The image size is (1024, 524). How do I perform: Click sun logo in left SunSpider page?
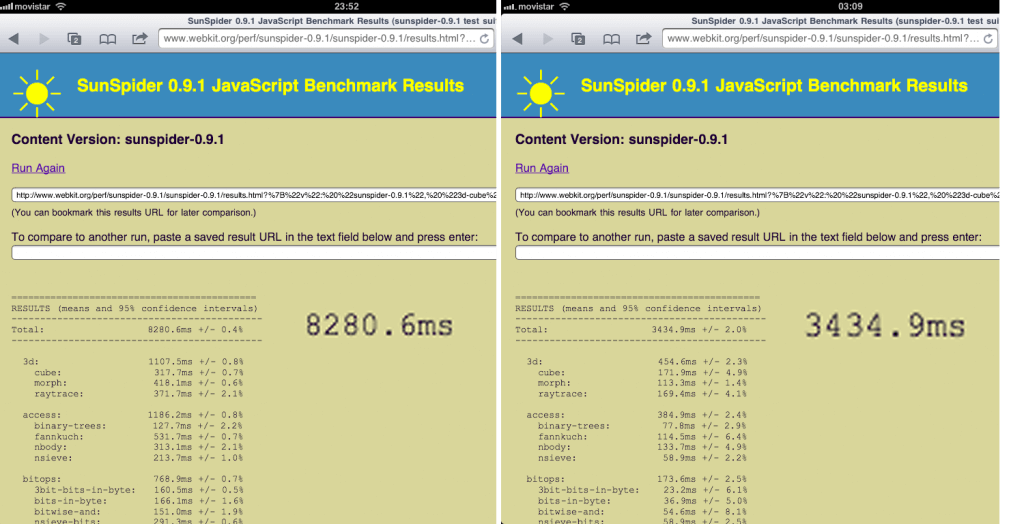[37, 93]
